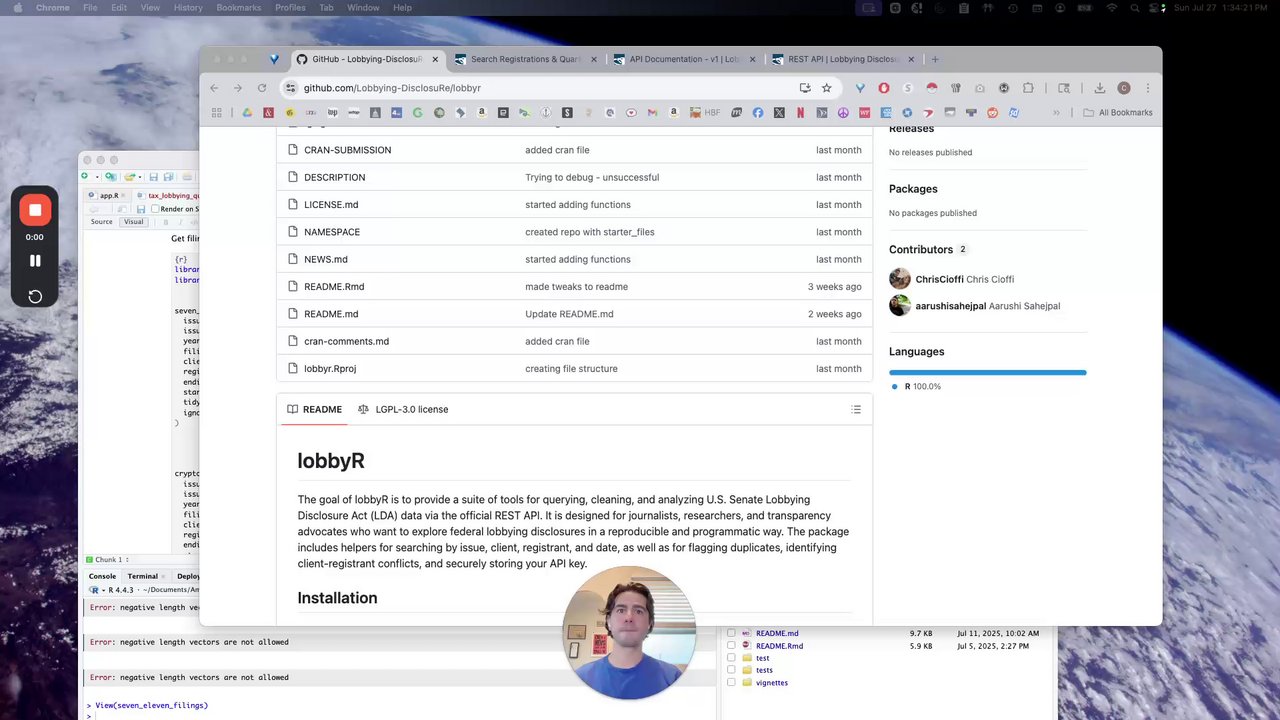Image resolution: width=1280 pixels, height=720 pixels.
Task: Select the README tab on GitHub
Action: [x=315, y=409]
